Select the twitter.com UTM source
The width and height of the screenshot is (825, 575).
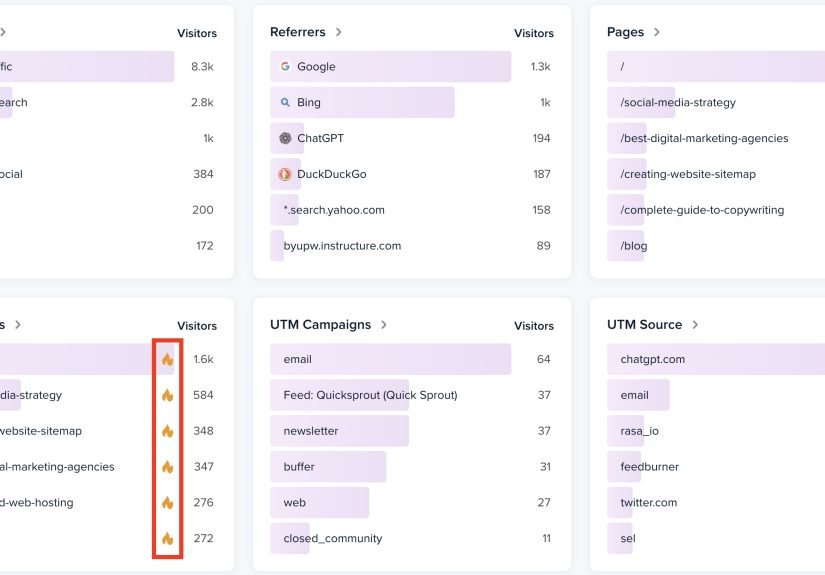point(716,502)
